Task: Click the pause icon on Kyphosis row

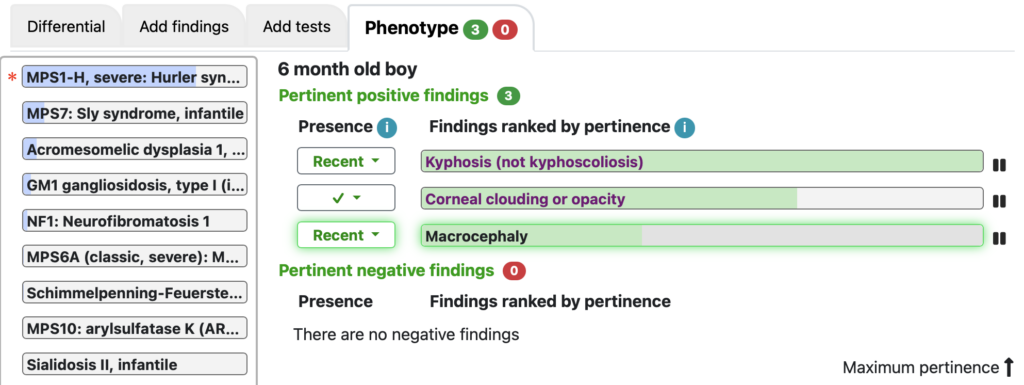Action: click(x=999, y=165)
